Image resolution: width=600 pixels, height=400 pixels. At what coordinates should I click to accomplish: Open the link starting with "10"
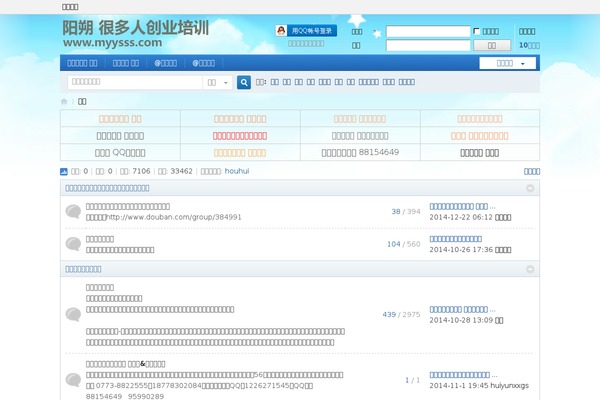(x=529, y=45)
